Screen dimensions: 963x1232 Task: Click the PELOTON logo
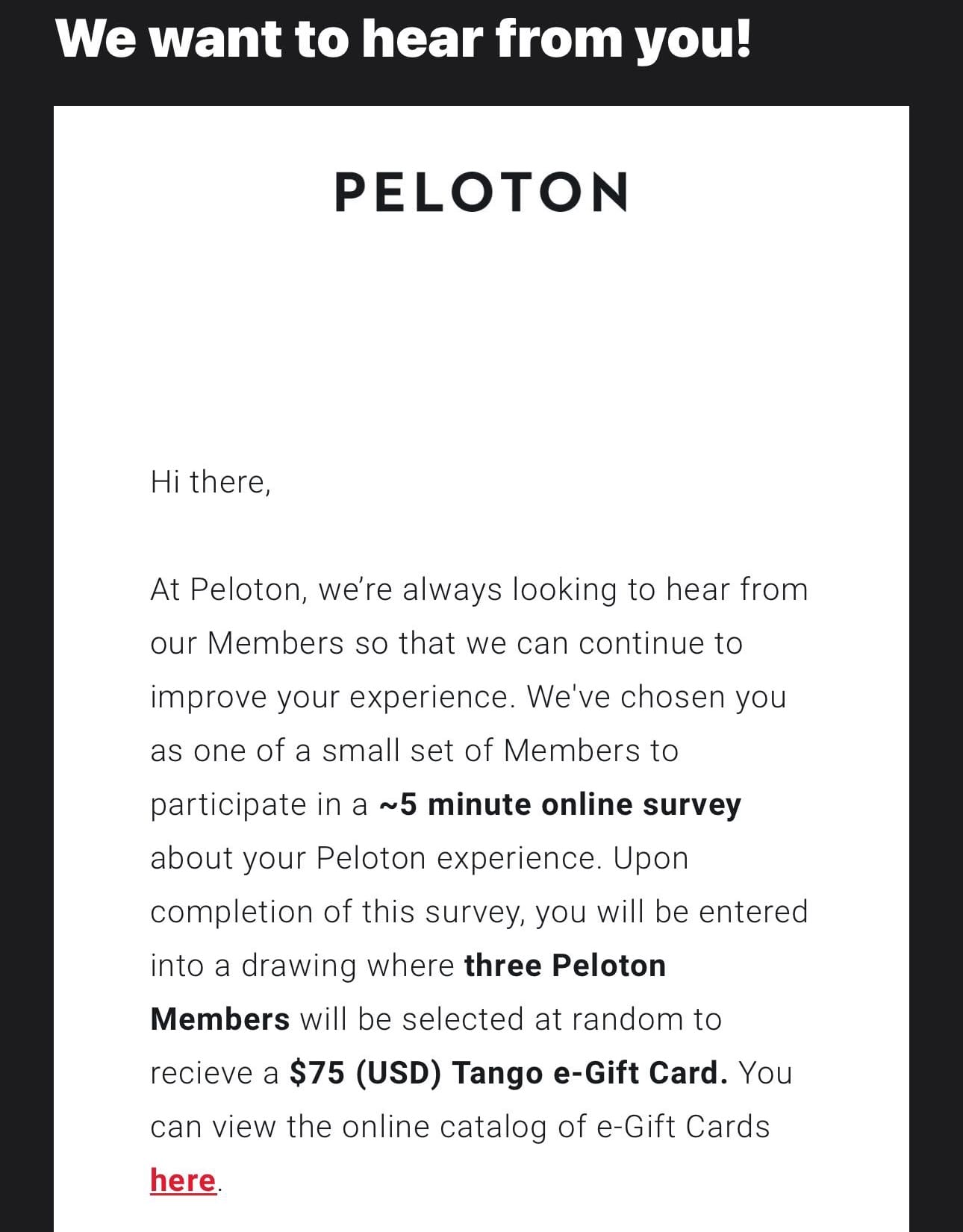click(x=481, y=192)
